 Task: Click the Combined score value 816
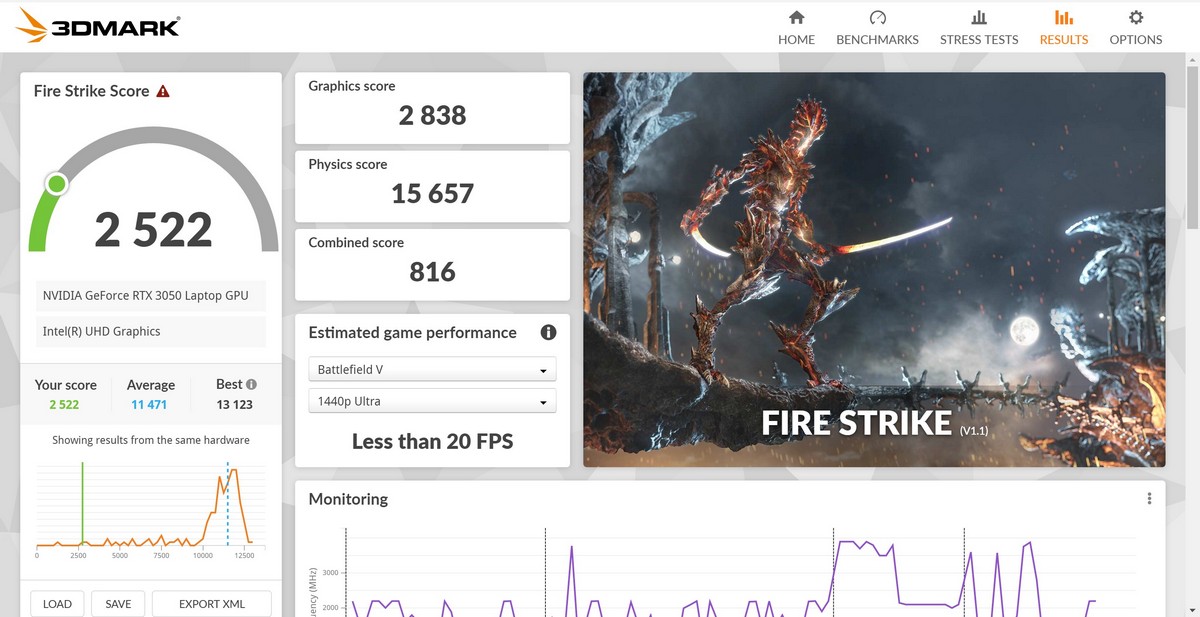point(432,271)
